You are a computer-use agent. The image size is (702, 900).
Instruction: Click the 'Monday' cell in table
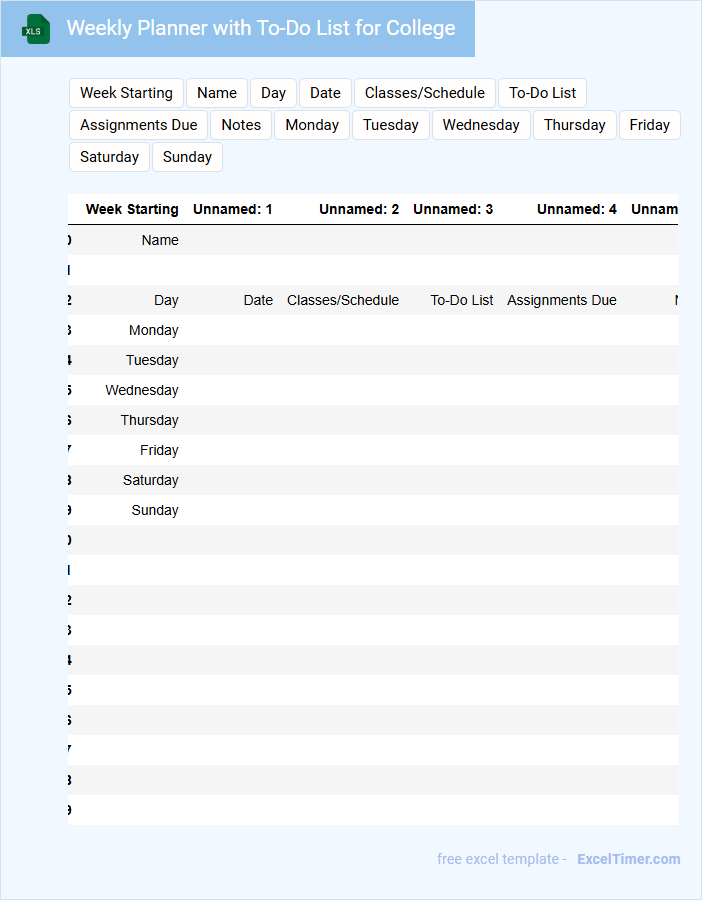[x=153, y=330]
